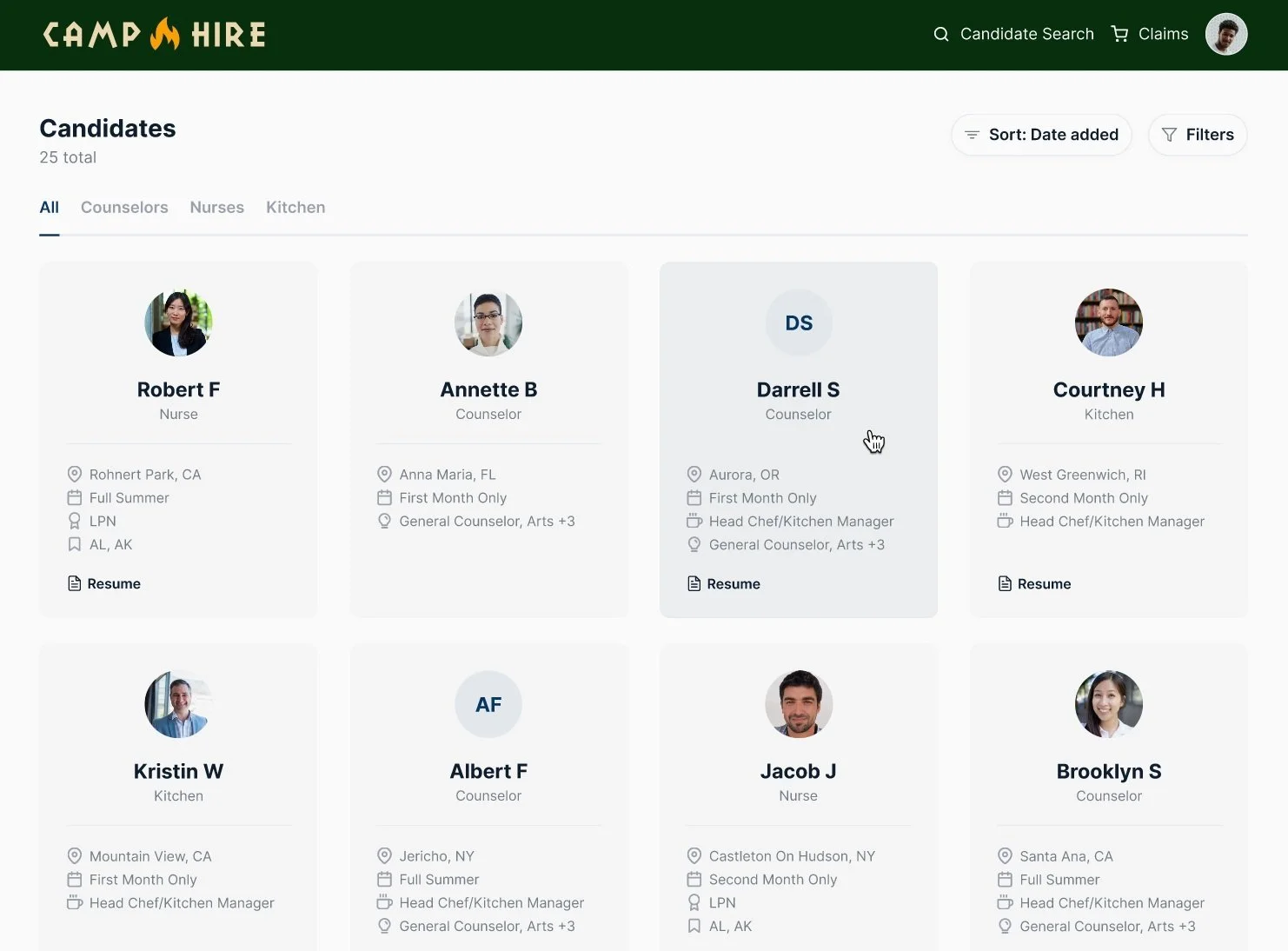Select the Kristin W name heading
The image size is (1288, 951).
click(178, 771)
